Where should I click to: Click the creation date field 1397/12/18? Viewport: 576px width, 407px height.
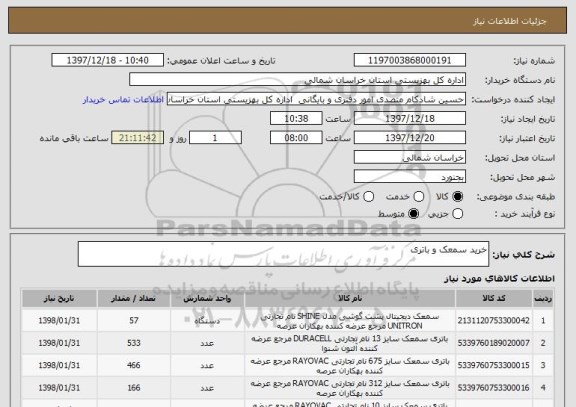[x=410, y=118]
